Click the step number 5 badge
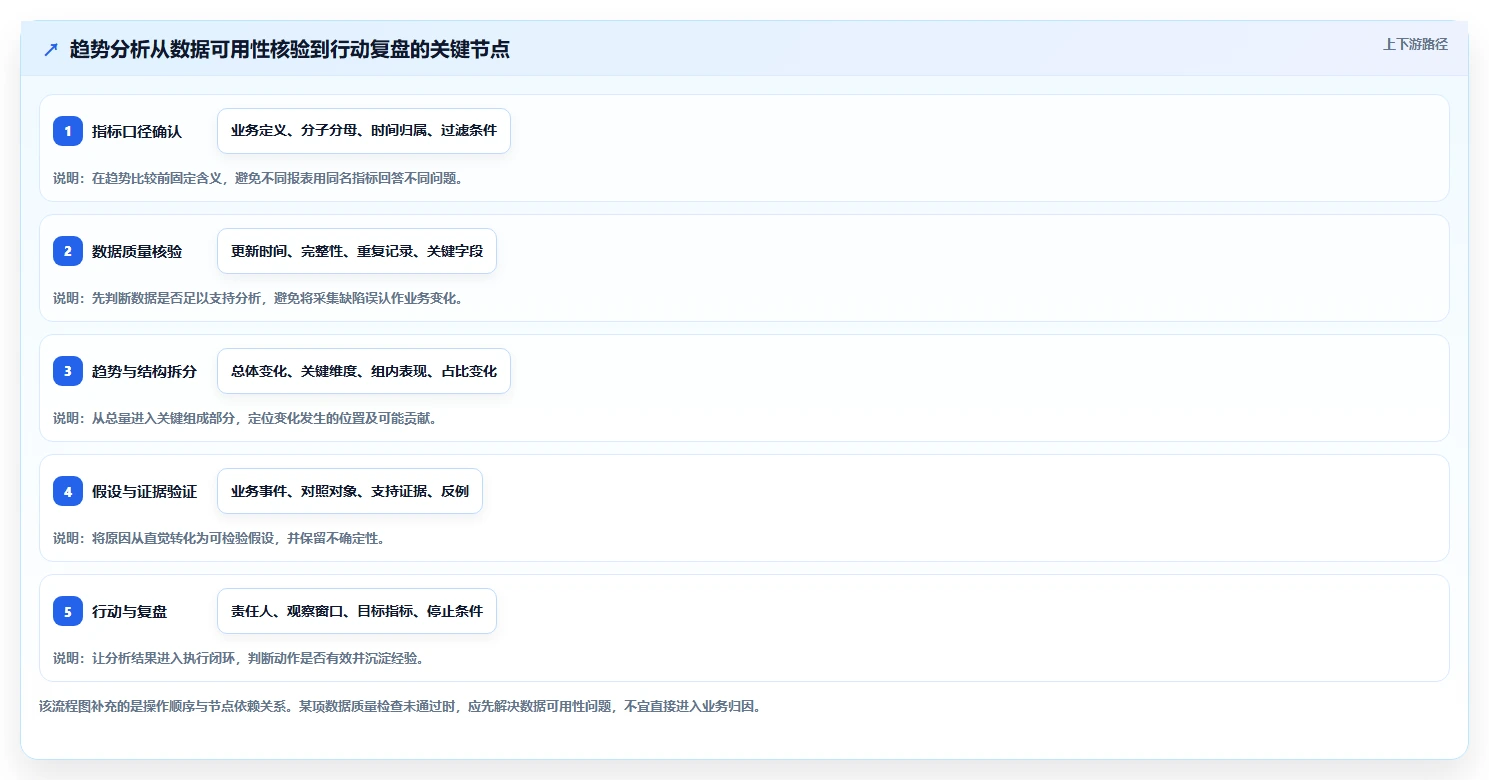Screen dimensions: 1489x780 pyautogui.click(x=68, y=611)
